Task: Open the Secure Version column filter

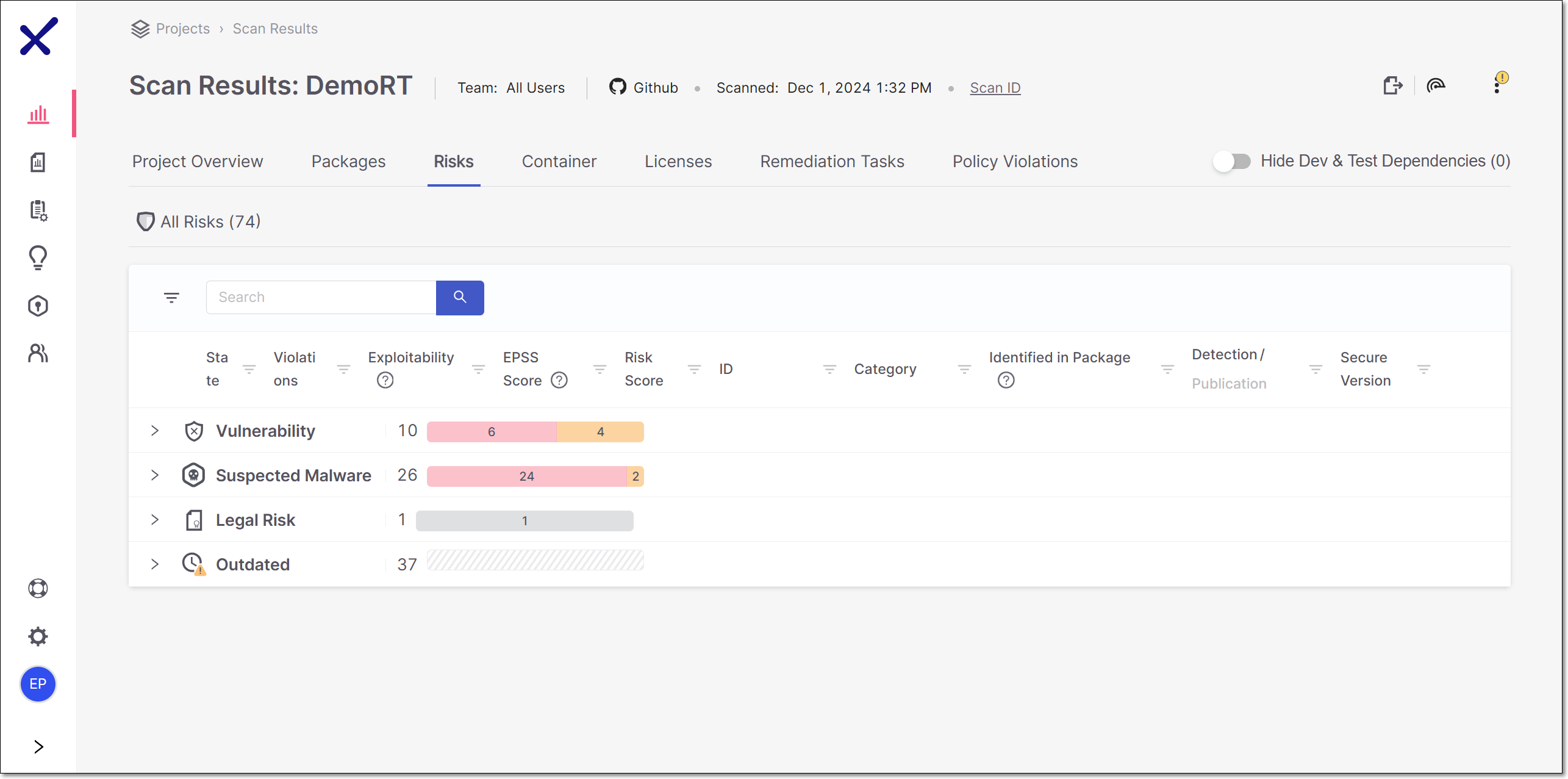Action: click(x=1423, y=369)
